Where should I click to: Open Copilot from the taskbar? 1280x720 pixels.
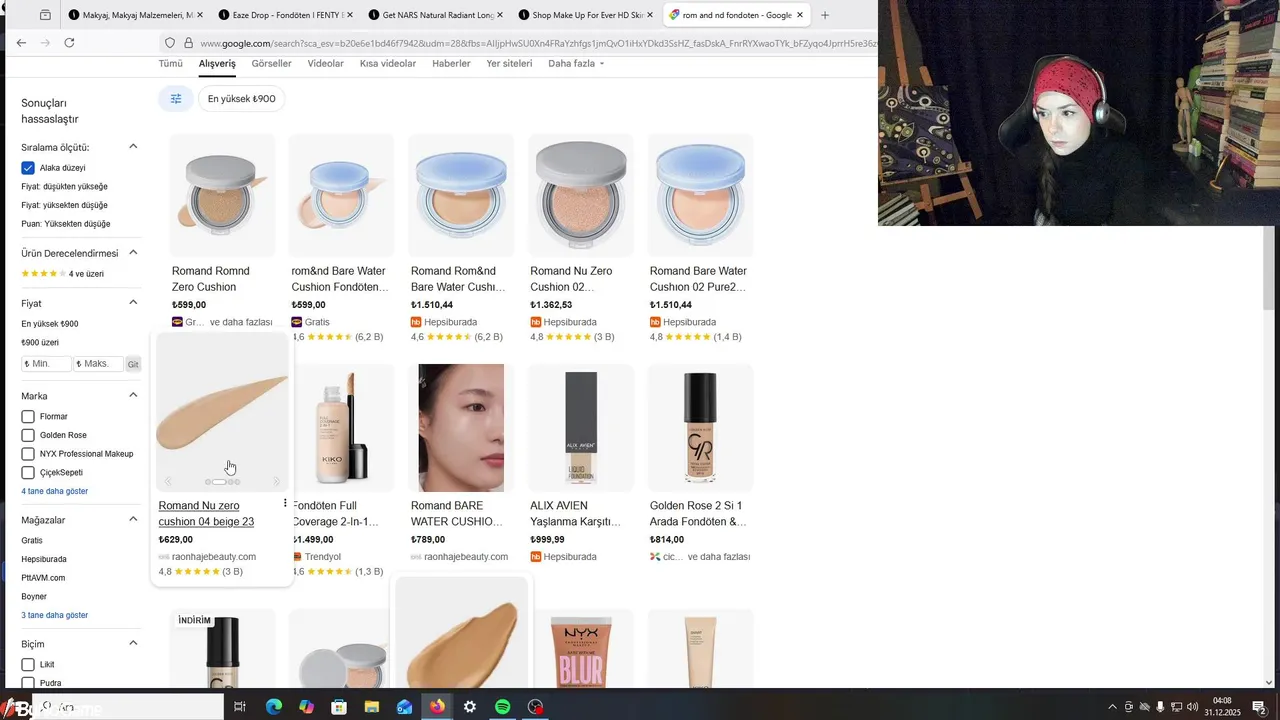pyautogui.click(x=306, y=707)
